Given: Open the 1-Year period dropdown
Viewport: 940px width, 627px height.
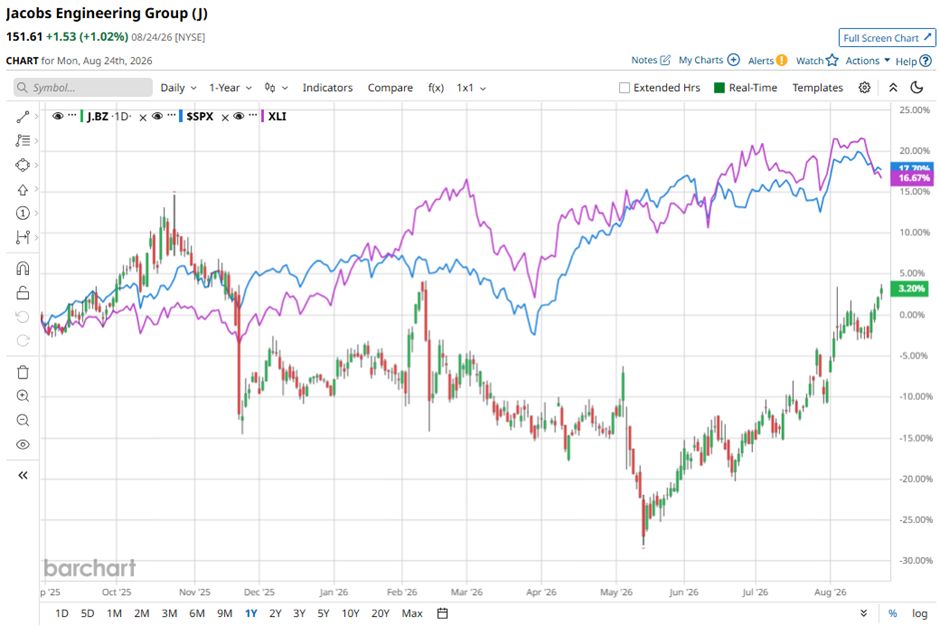Looking at the screenshot, I should (x=230, y=88).
